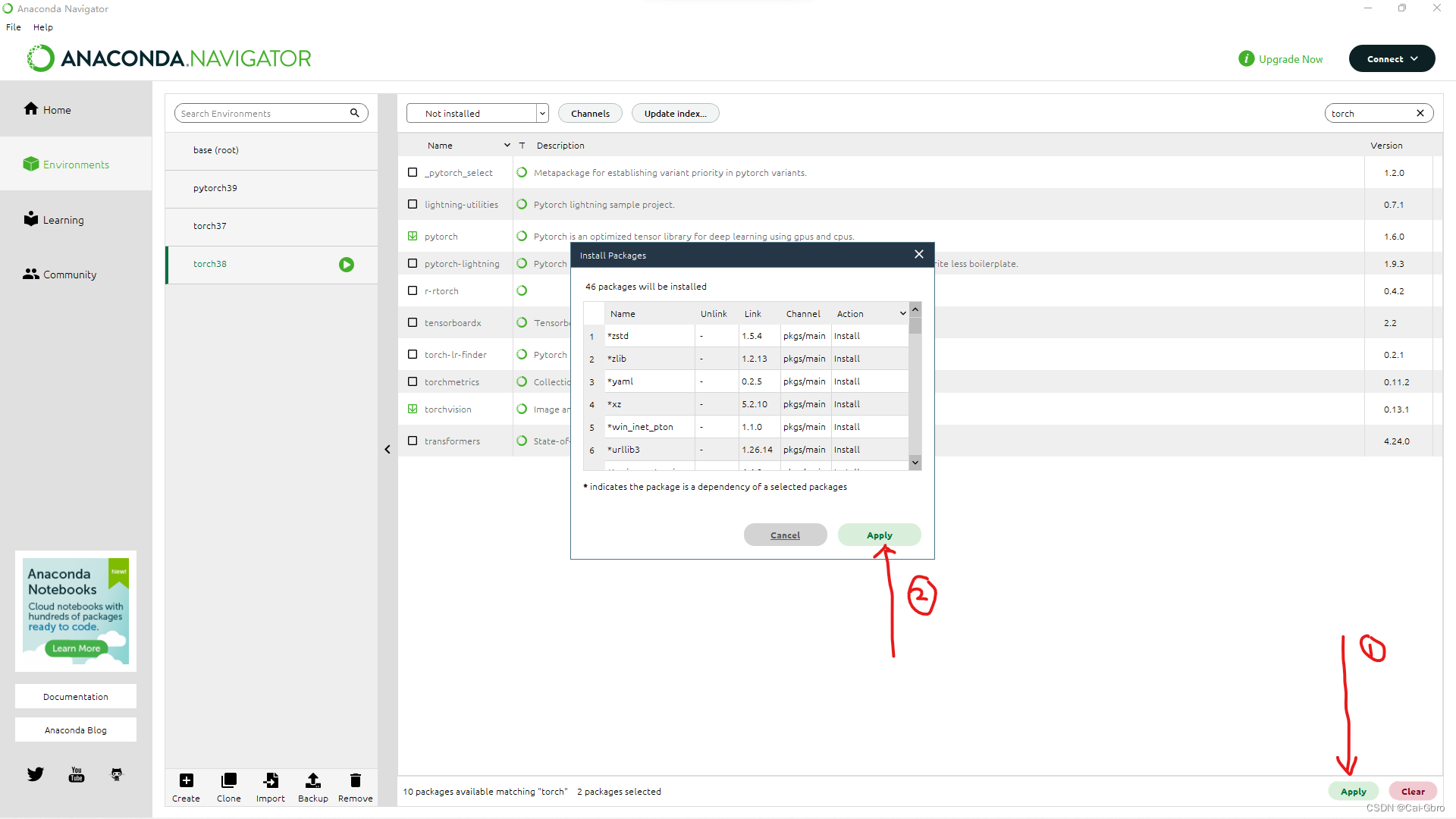Click the Upgrade Now info icon
Viewport: 1456px width, 819px height.
pyautogui.click(x=1246, y=58)
